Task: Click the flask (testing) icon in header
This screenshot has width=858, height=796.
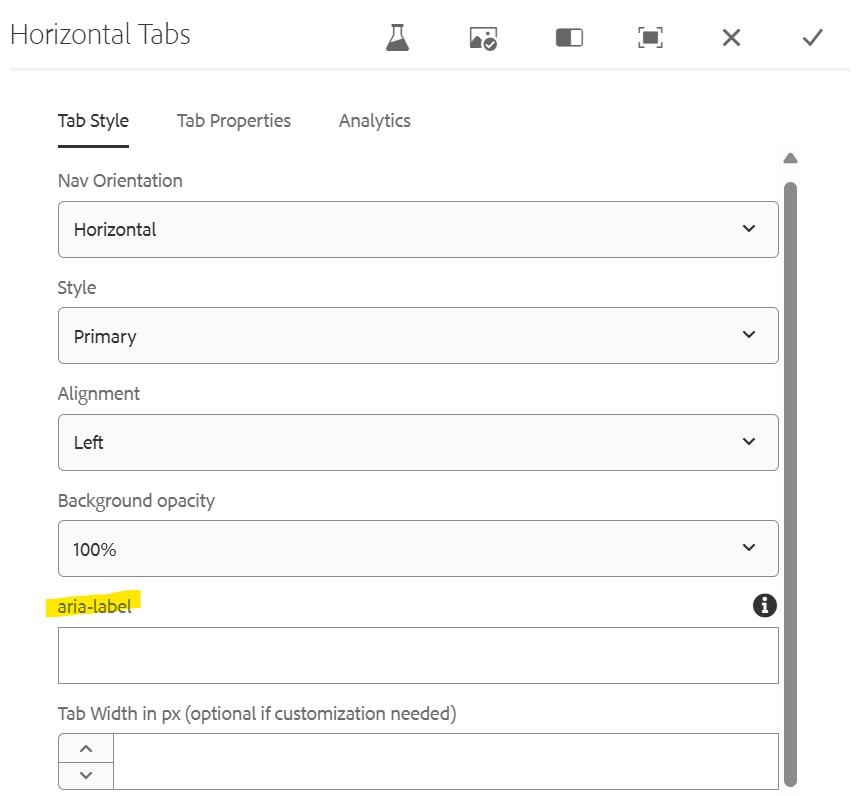Action: pos(398,38)
